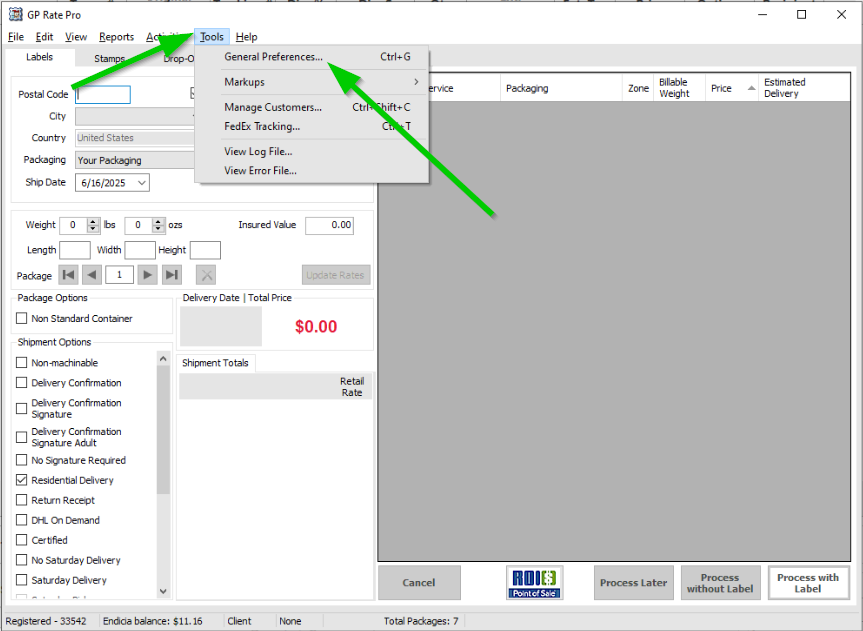Click the Package number field
This screenshot has height=631, width=863.
point(119,274)
